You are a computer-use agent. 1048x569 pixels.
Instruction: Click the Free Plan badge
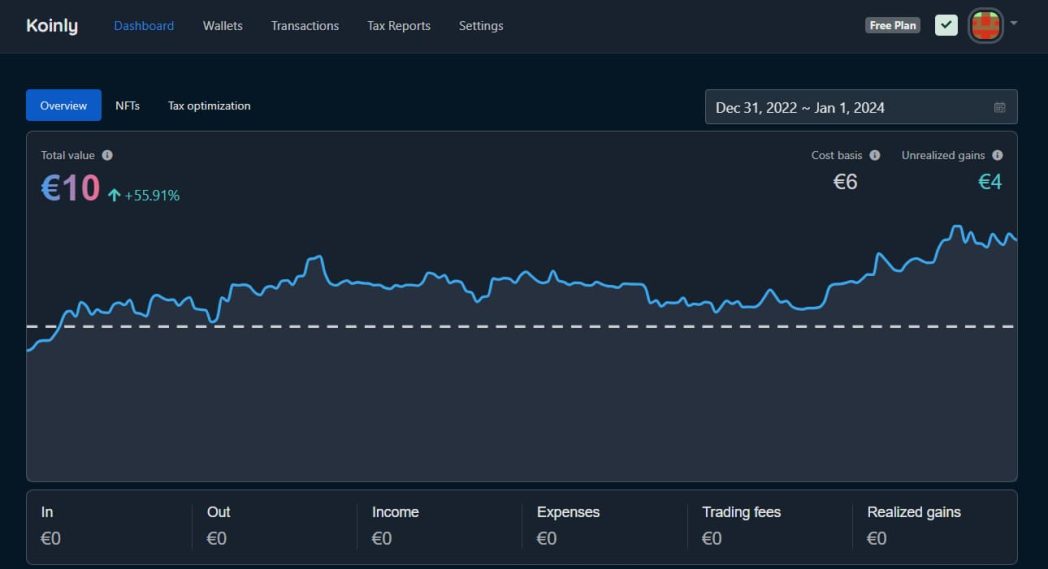coord(892,25)
